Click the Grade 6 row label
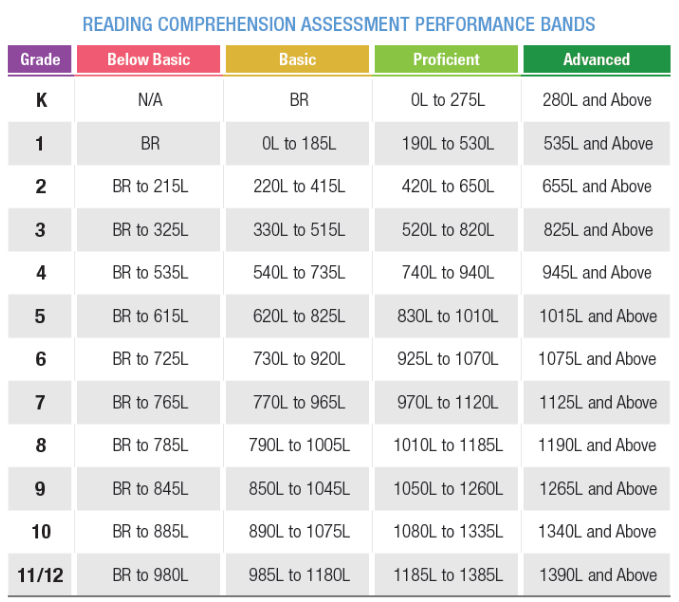The height and width of the screenshot is (602, 679). (x=40, y=359)
